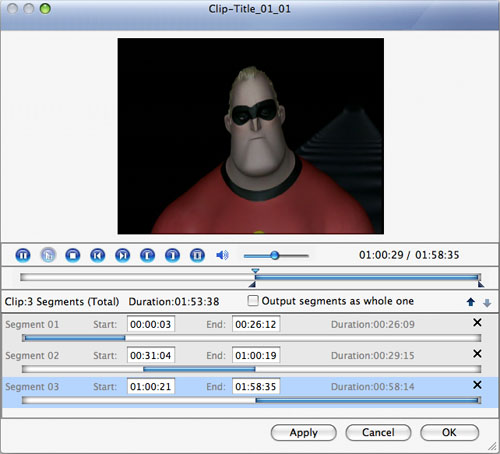The height and width of the screenshot is (454, 500).
Task: Set the clip end point bracket
Action: 173,255
